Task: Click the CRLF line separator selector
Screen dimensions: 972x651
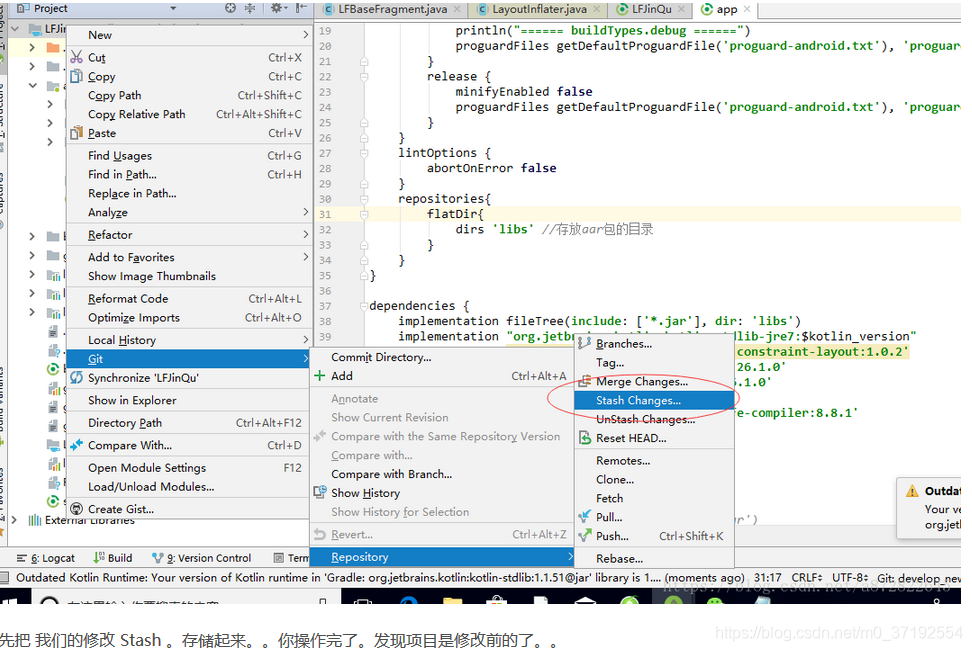Action: tap(806, 577)
